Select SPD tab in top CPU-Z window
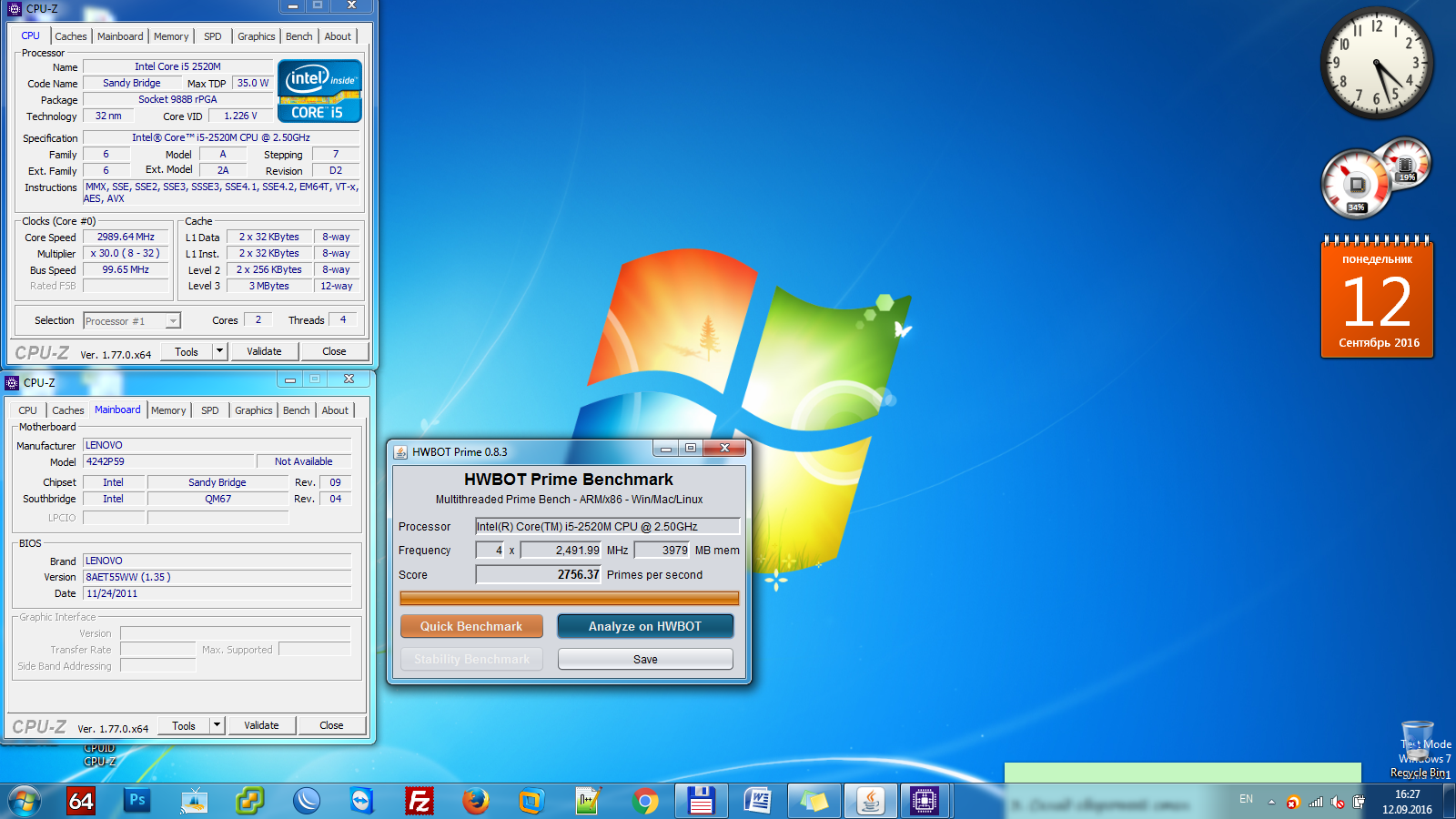This screenshot has height=819, width=1456. coord(213,36)
